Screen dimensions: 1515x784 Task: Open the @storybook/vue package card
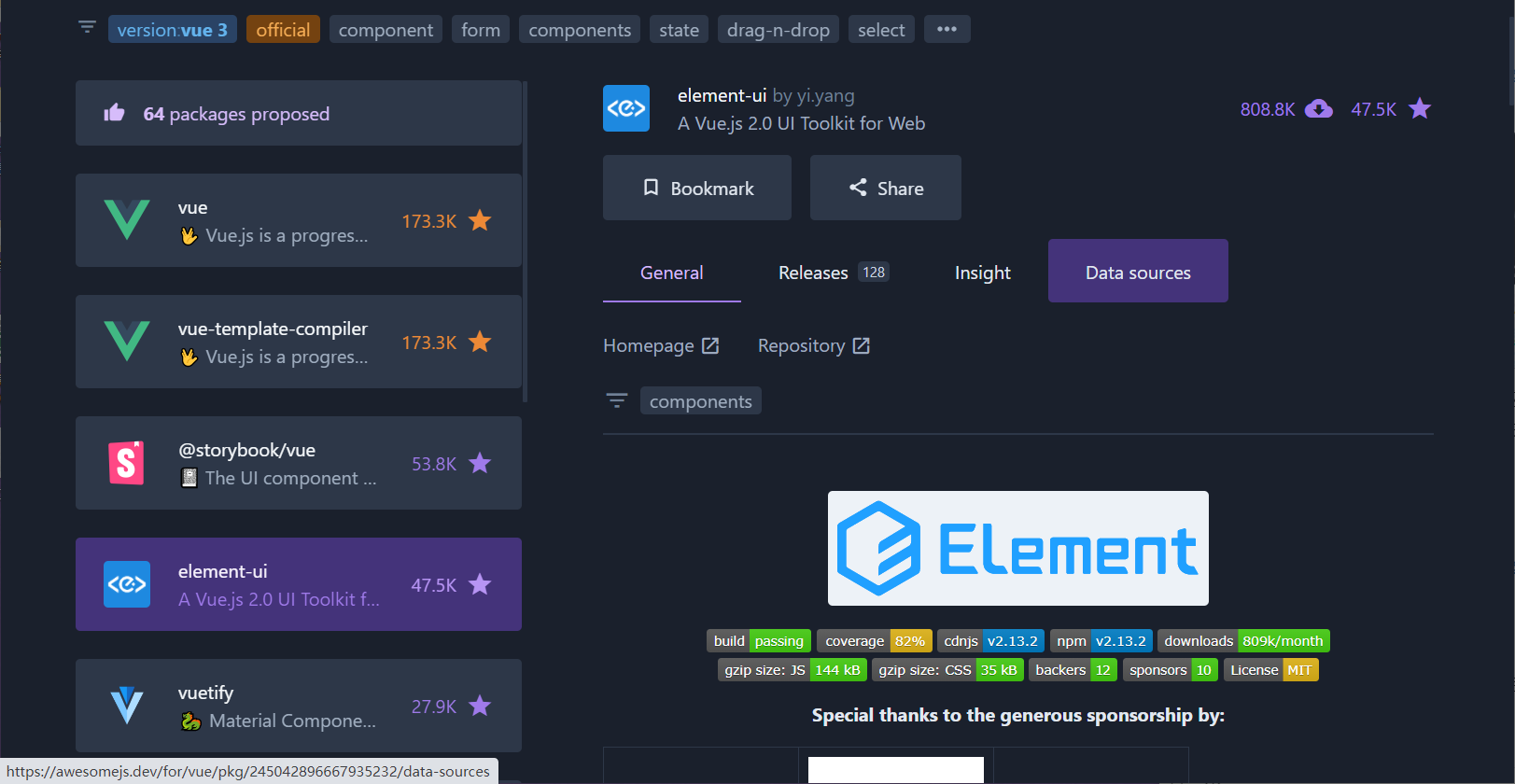tap(299, 463)
